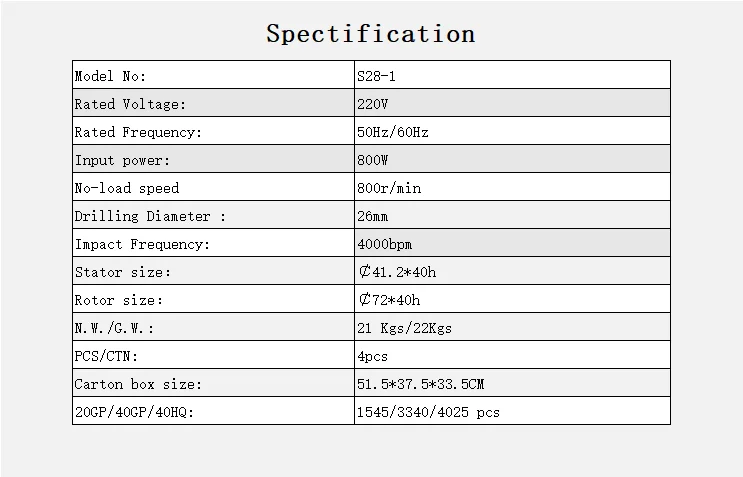
Task: Select the Input power: label
Action: point(123,160)
